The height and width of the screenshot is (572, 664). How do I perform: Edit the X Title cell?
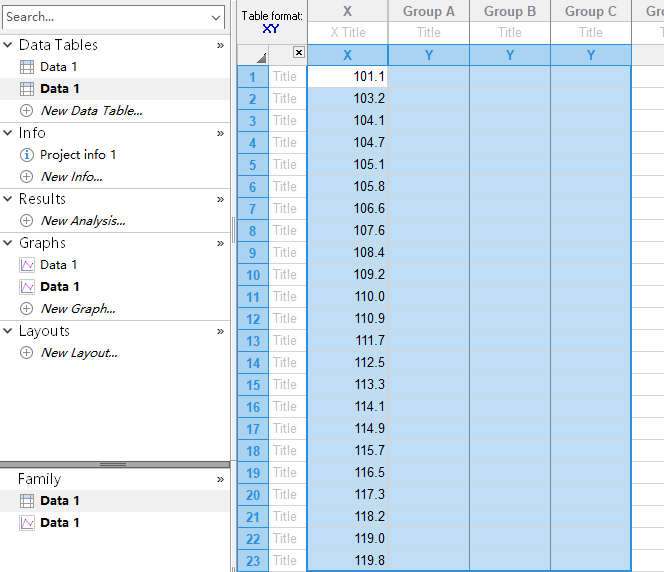pos(347,33)
